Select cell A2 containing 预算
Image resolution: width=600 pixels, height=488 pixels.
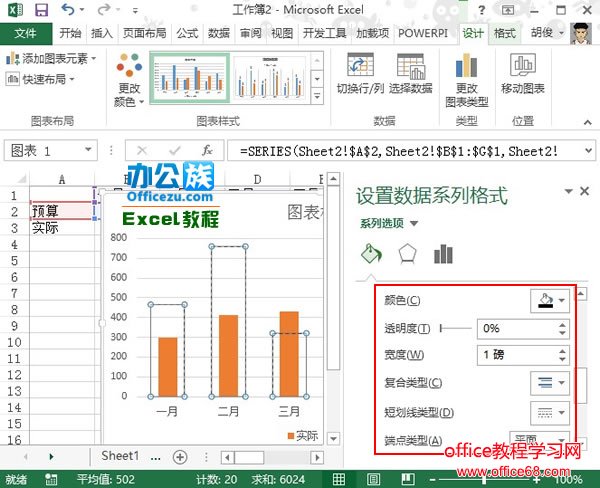click(x=62, y=211)
